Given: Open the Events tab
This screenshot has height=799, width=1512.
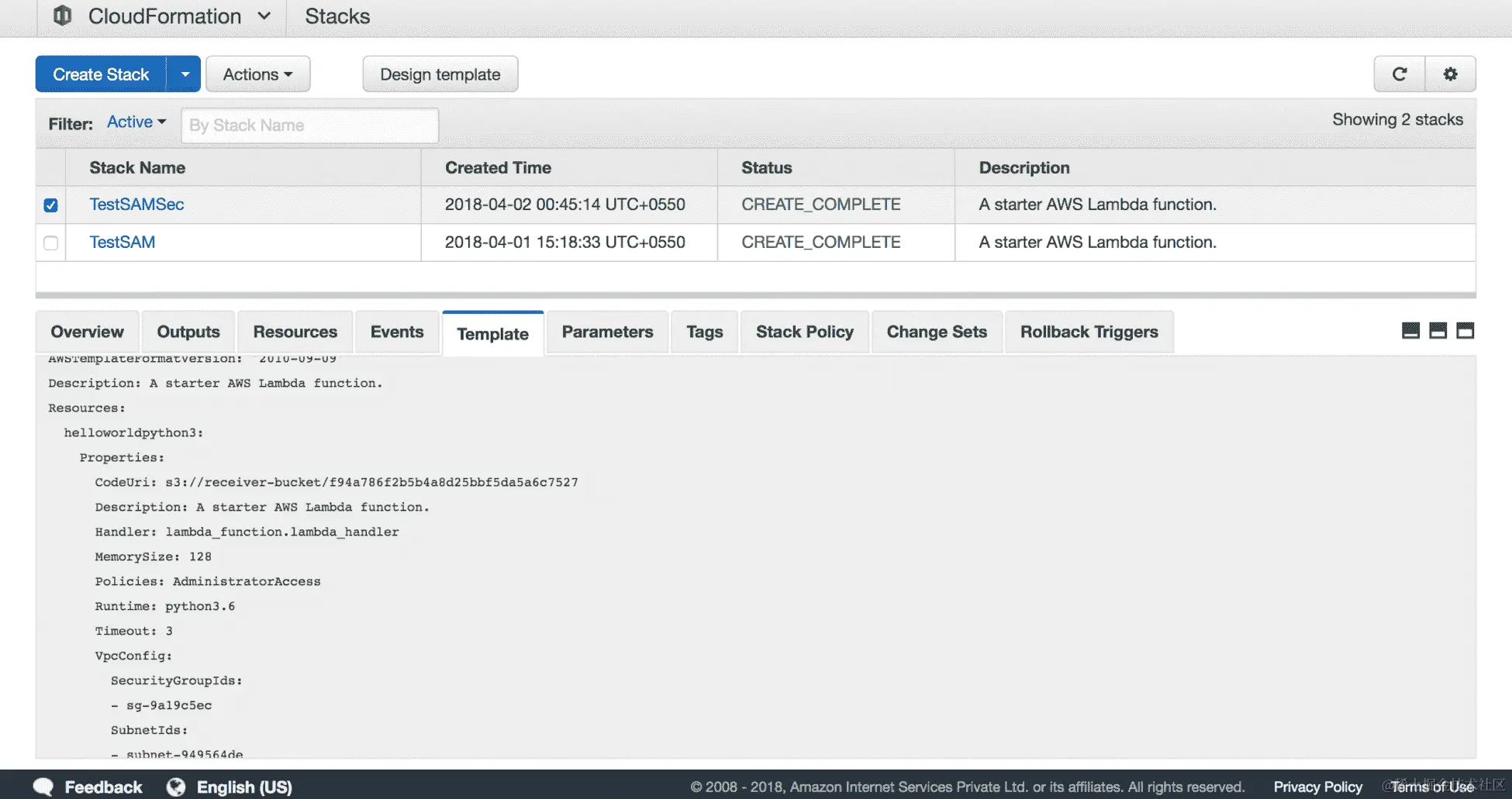Looking at the screenshot, I should pyautogui.click(x=397, y=332).
